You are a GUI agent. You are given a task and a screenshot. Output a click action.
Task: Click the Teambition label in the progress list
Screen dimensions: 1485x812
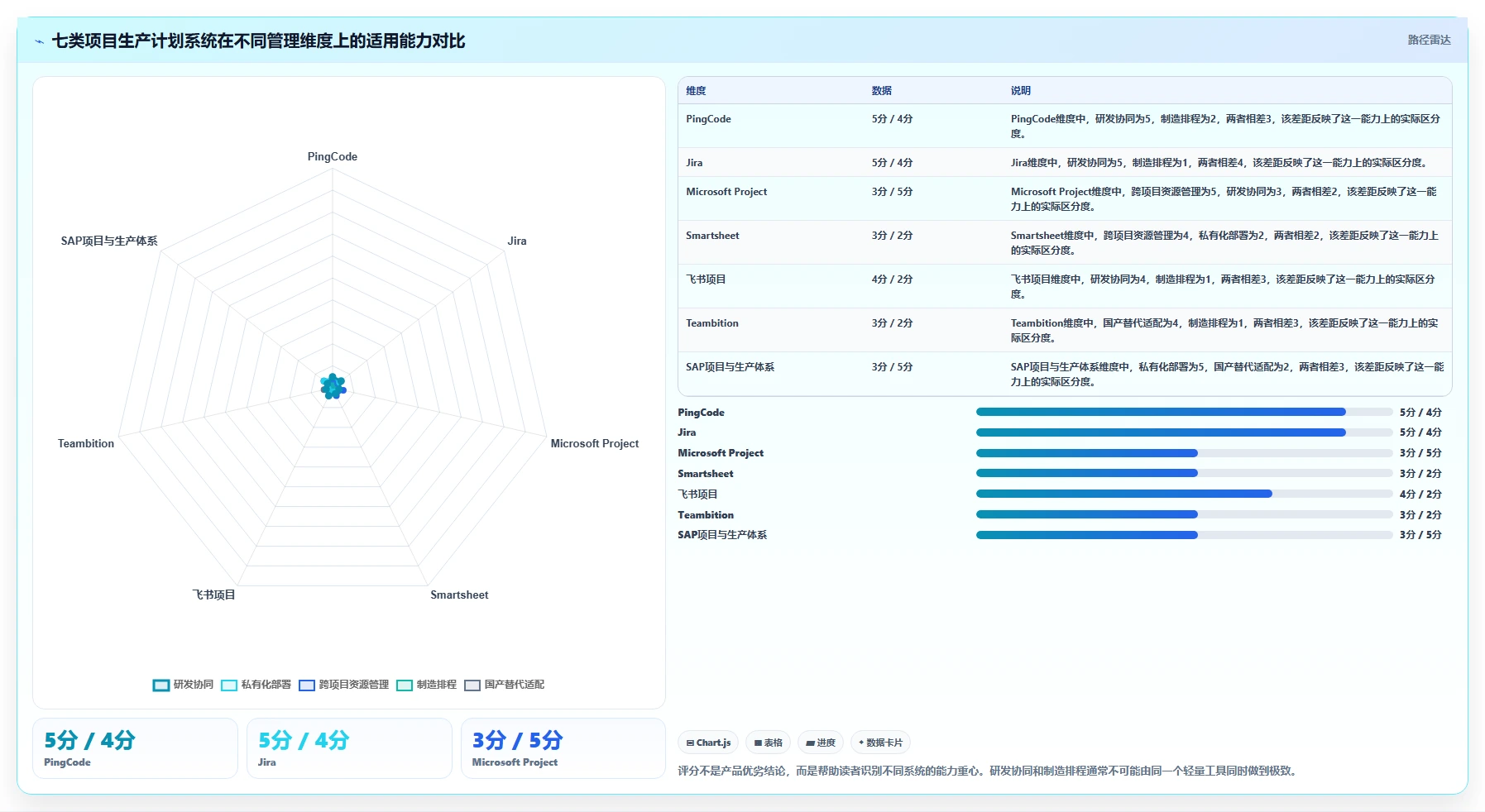pyautogui.click(x=706, y=514)
